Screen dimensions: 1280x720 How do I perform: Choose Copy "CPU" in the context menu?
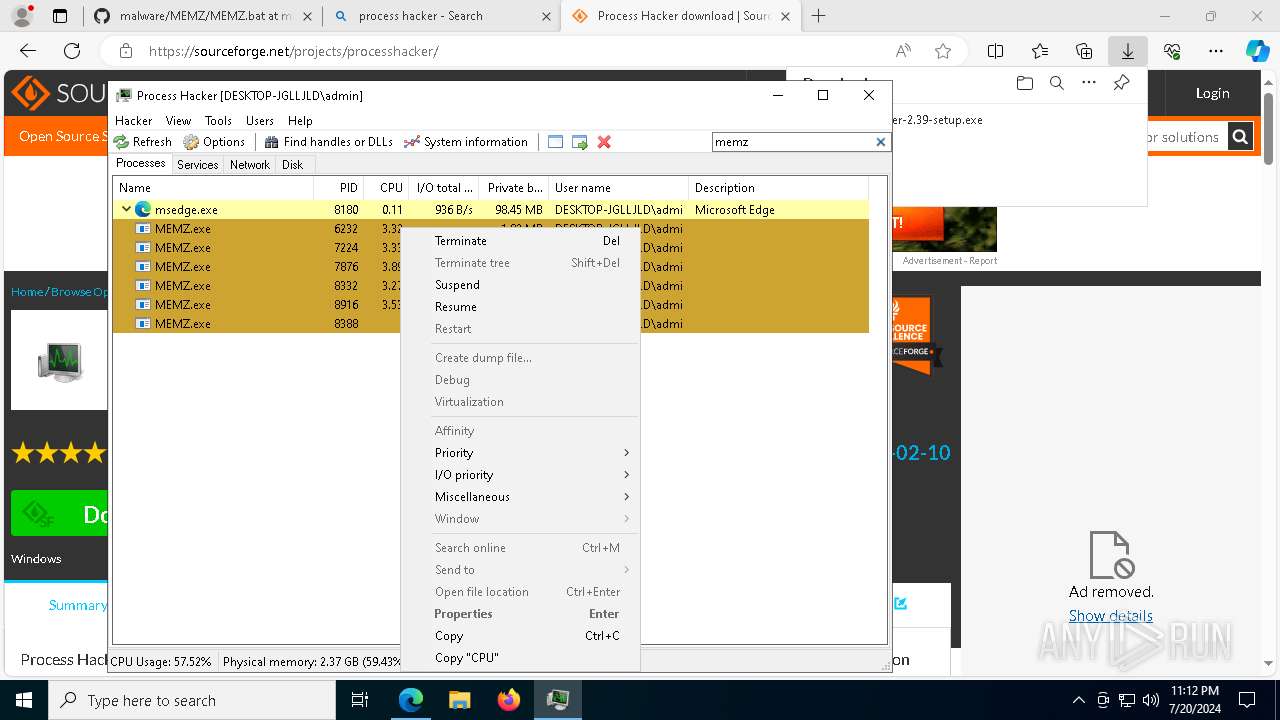tap(519, 658)
